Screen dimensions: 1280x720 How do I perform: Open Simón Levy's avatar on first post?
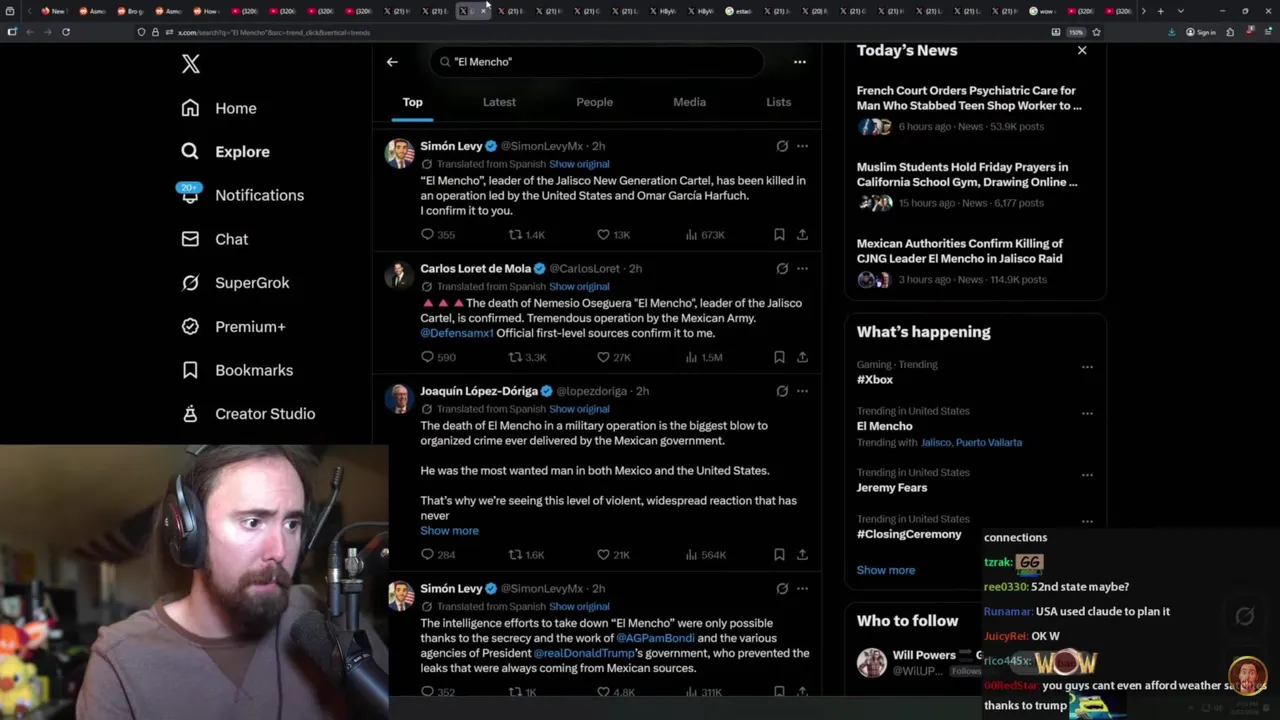[x=400, y=153]
